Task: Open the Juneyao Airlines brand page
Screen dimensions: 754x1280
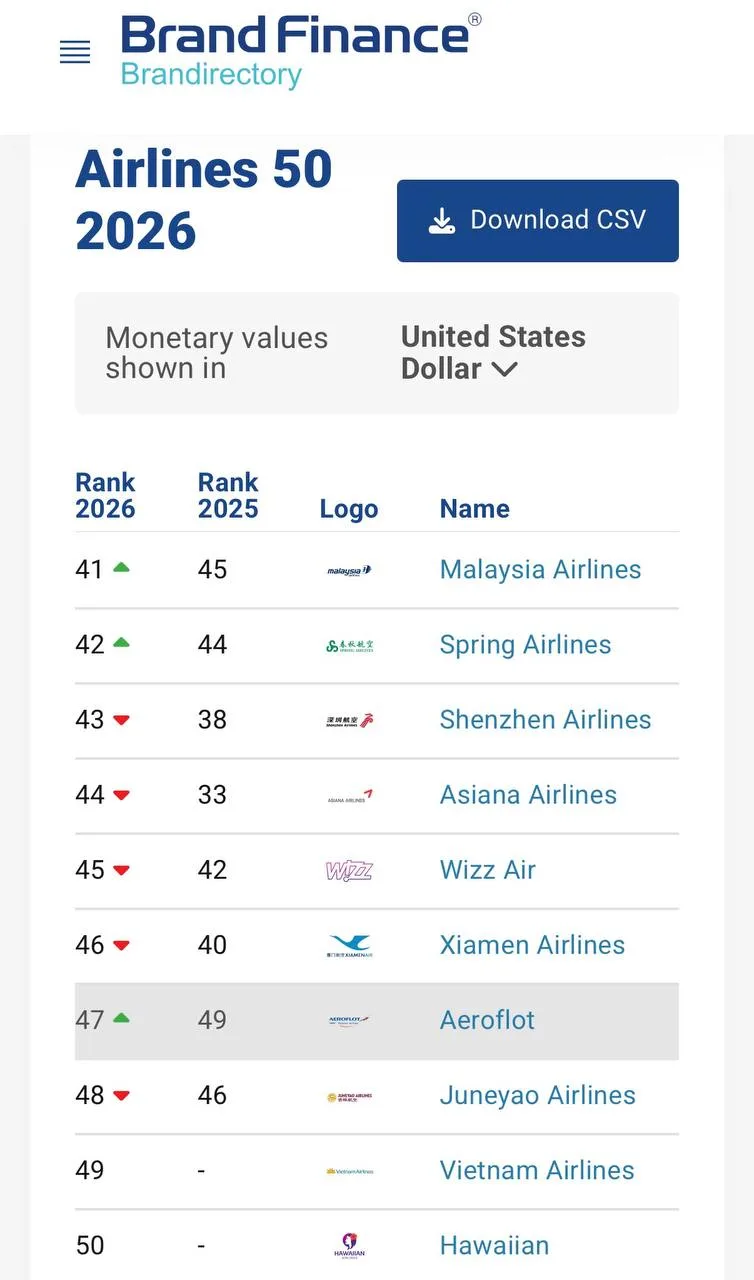Action: point(538,1095)
